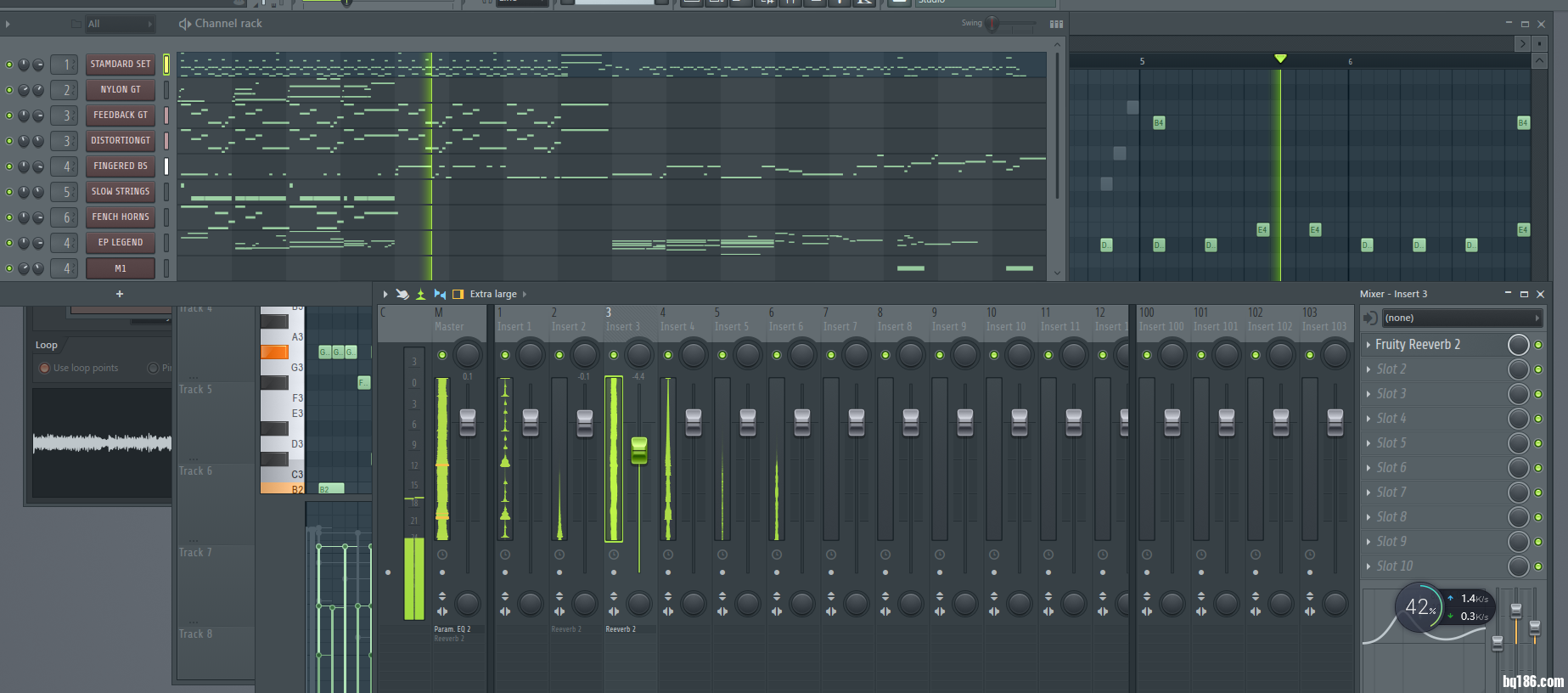1568x693 pixels.
Task: Click the mixer input source plug icon
Action: [x=1369, y=318]
